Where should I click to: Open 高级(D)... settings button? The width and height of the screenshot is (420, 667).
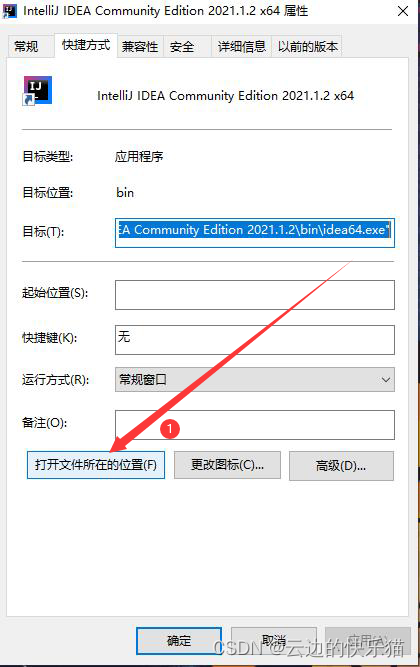point(341,466)
